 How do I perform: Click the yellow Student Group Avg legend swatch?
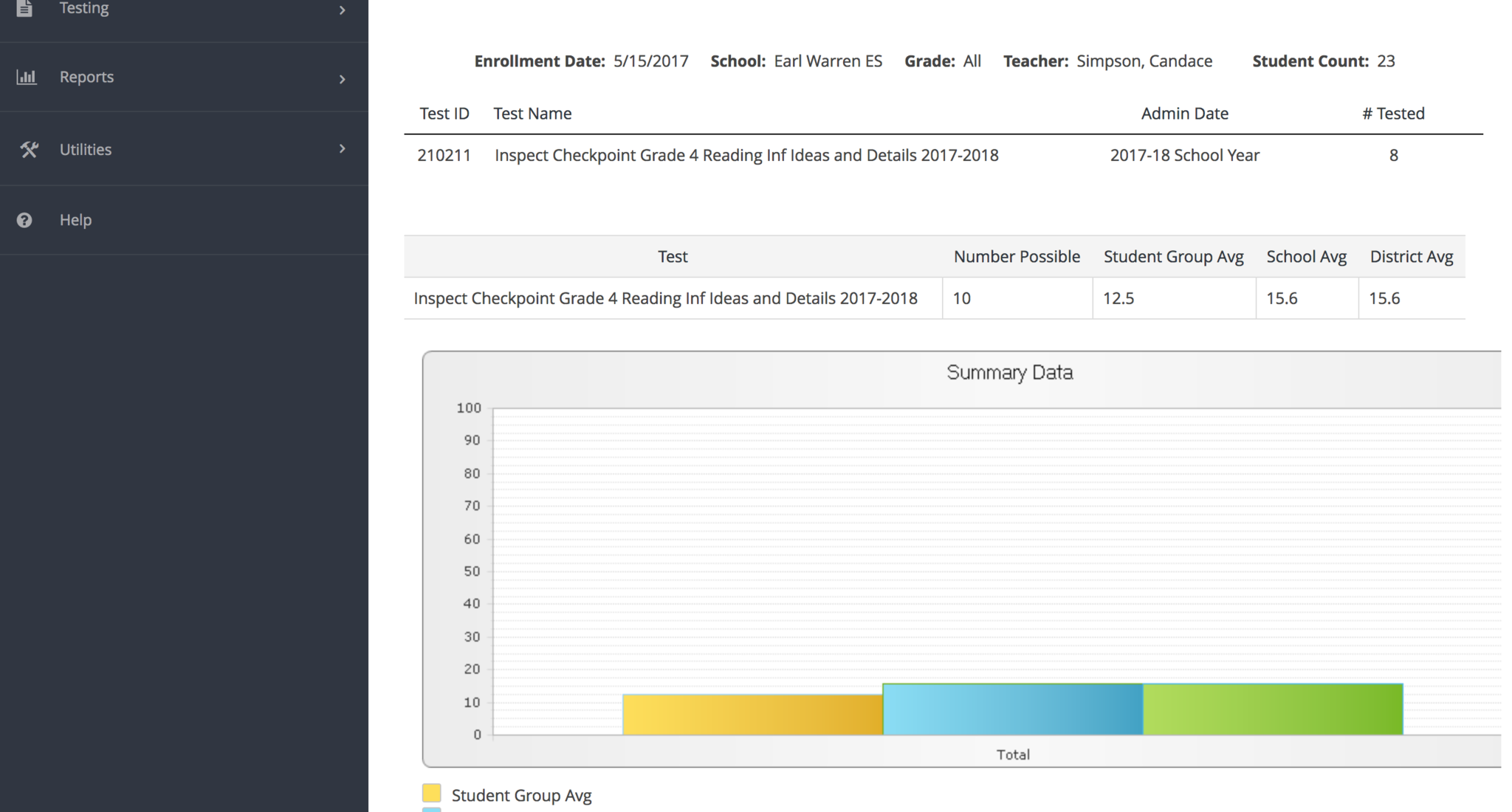[432, 794]
